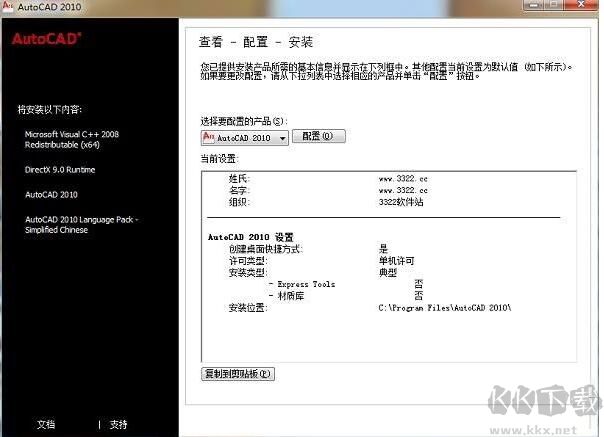Click the AutoCAD 2010 设置 heading

pyautogui.click(x=250, y=237)
